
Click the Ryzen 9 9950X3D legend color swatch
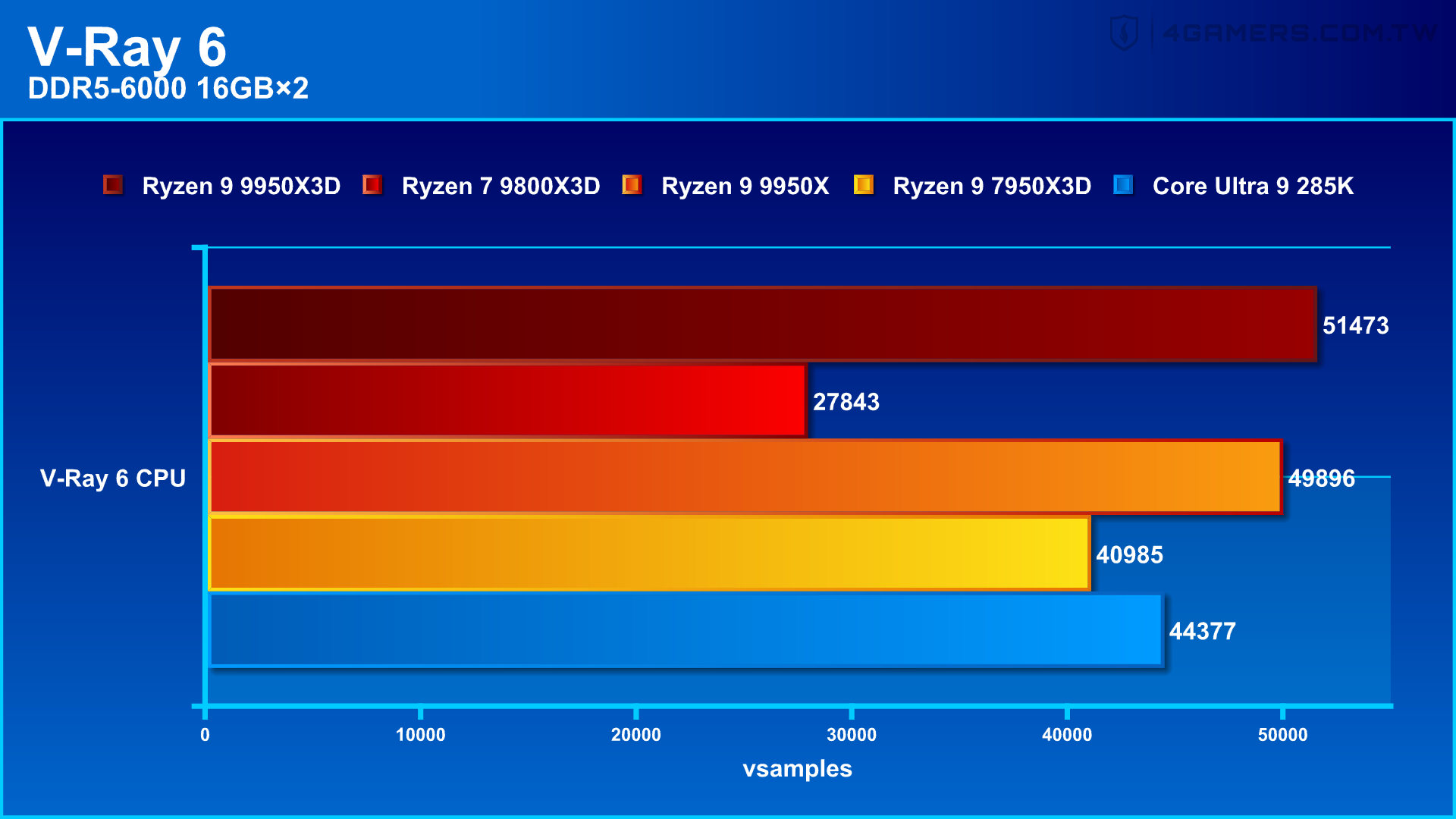click(x=113, y=184)
